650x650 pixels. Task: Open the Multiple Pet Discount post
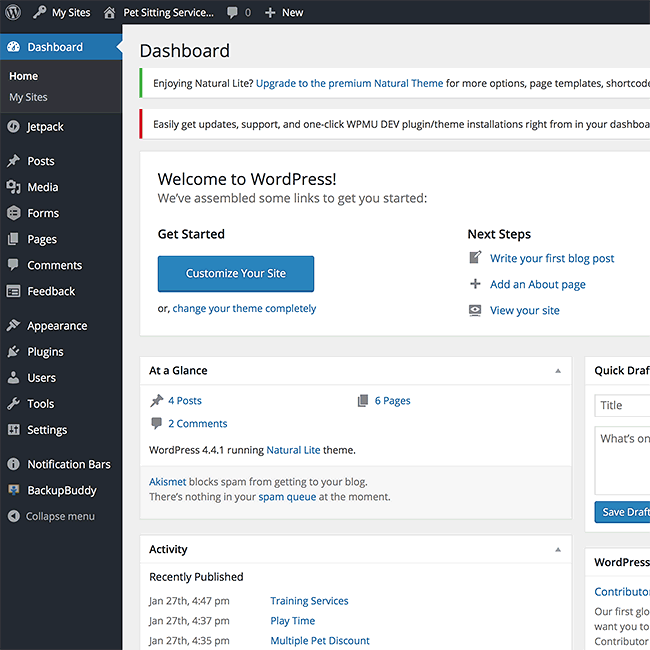coord(320,640)
